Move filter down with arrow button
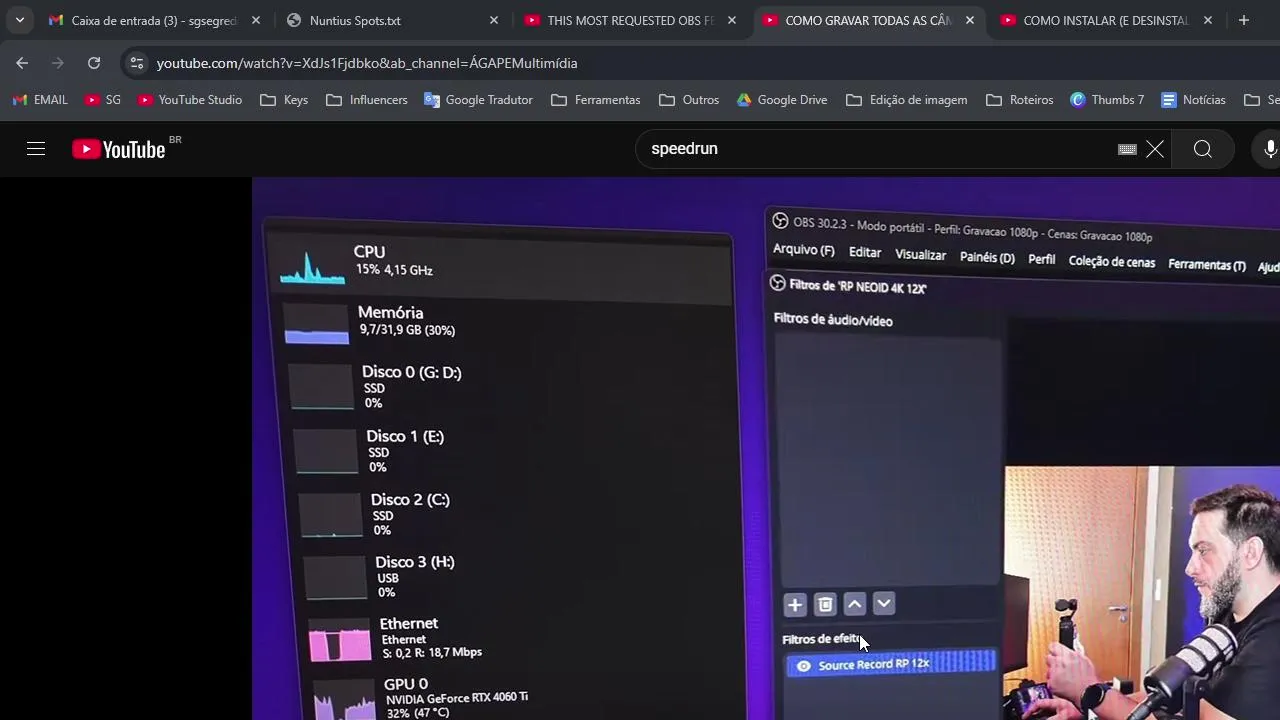This screenshot has height=720, width=1280. click(x=883, y=604)
